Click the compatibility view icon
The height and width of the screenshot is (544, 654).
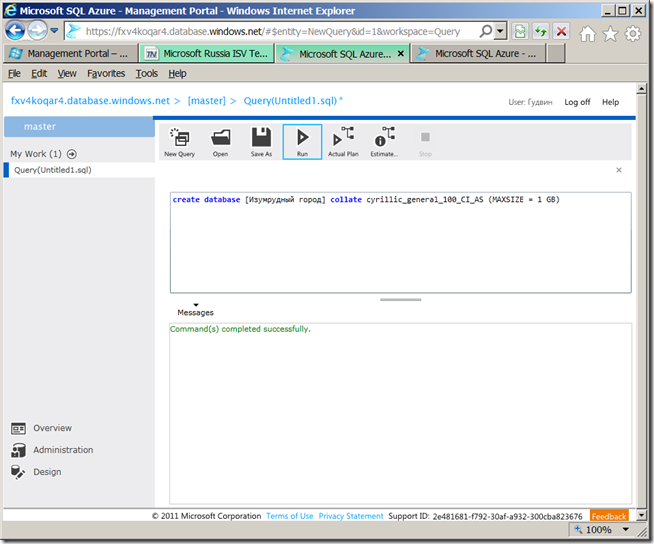520,31
